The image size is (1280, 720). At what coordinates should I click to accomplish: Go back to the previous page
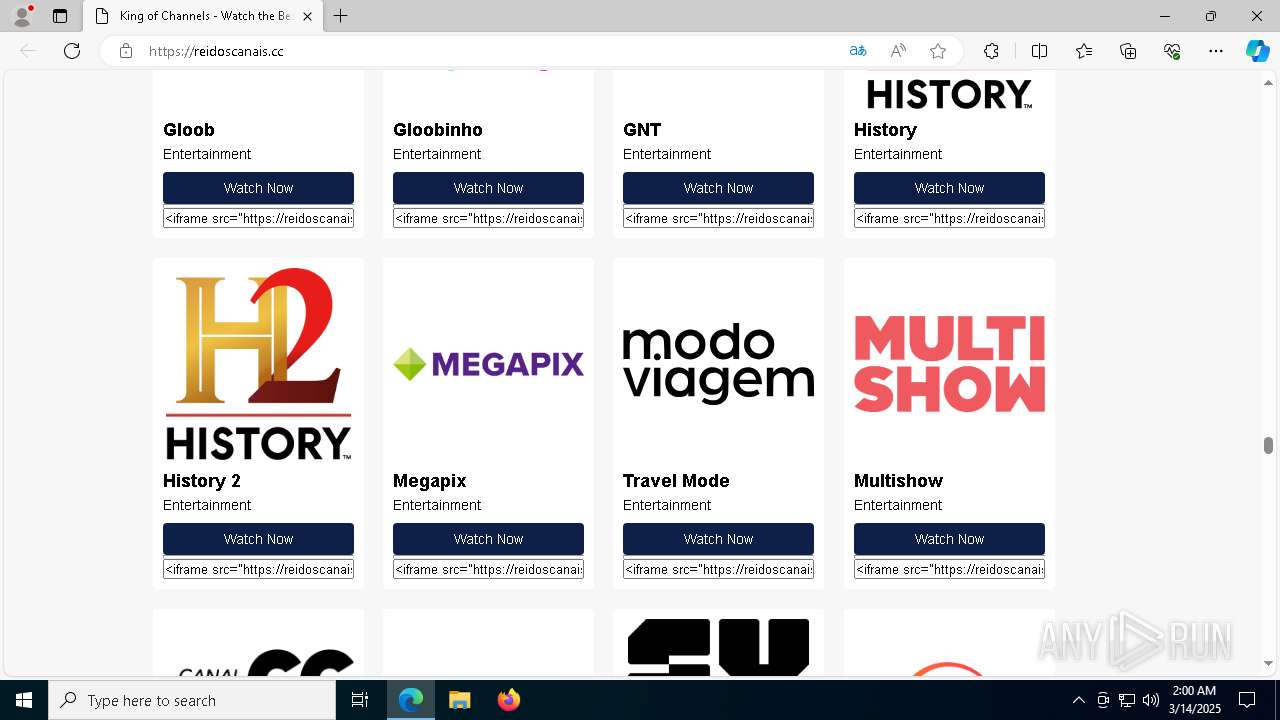[28, 51]
